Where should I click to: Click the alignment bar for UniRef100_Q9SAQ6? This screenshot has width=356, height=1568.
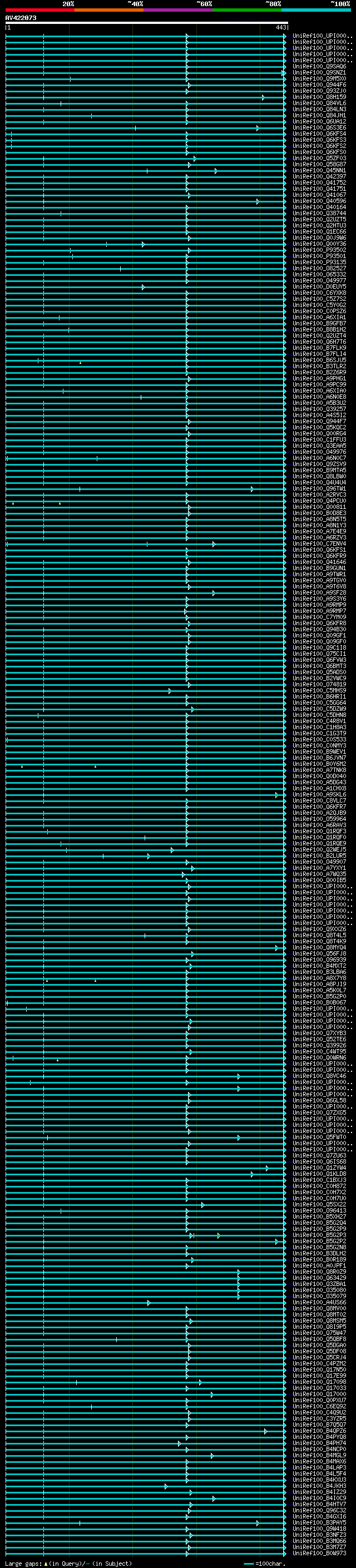(146, 67)
